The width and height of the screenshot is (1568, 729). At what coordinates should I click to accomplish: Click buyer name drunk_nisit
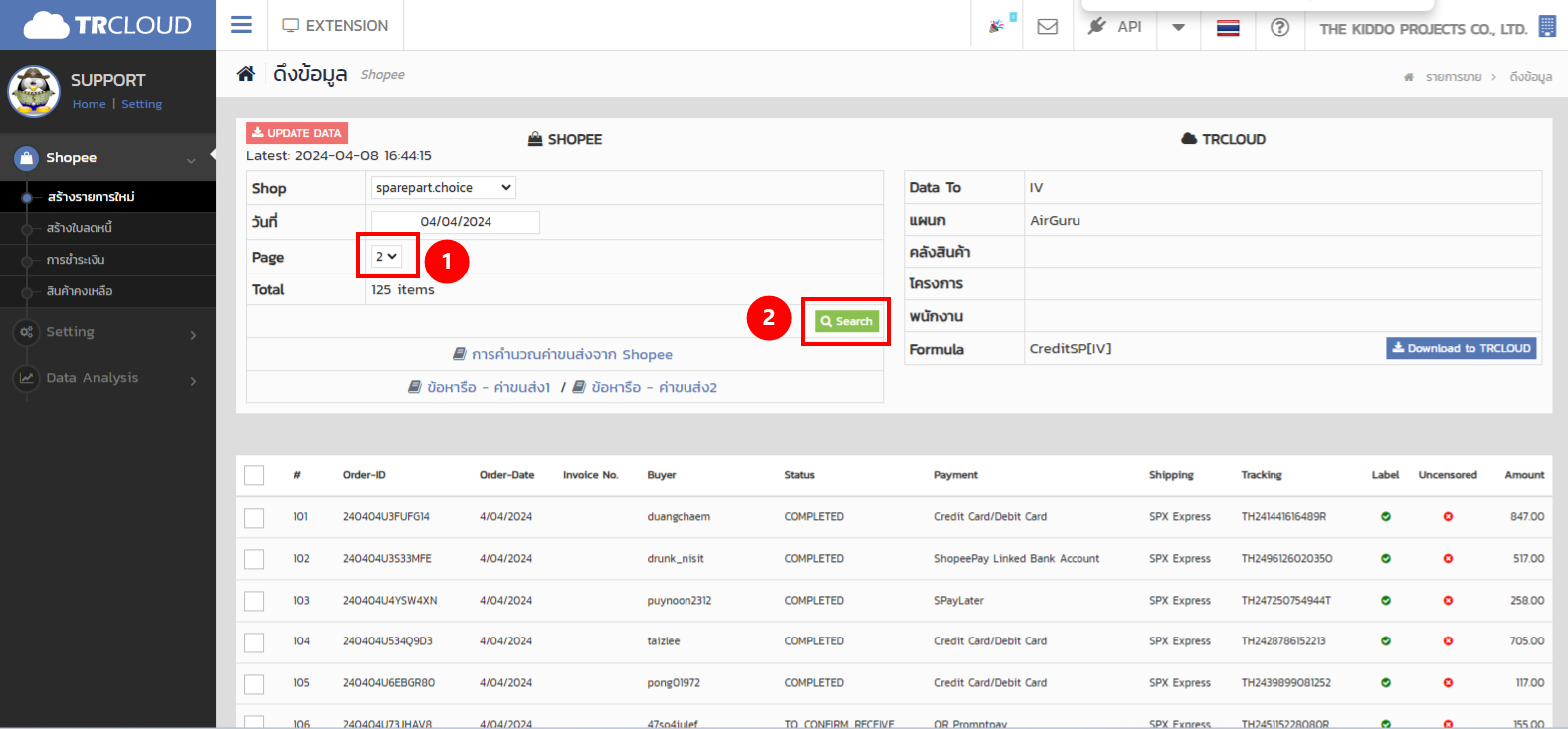pos(676,559)
